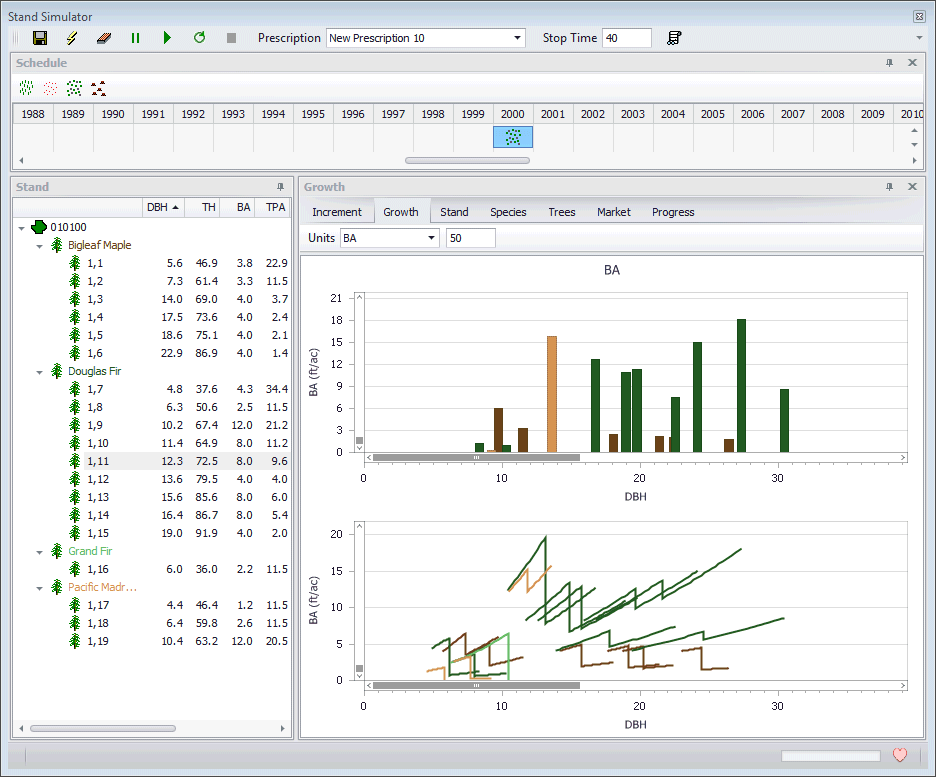This screenshot has height=777, width=936.
Task: Collapse the 010100 stand node
Action: pos(21,228)
